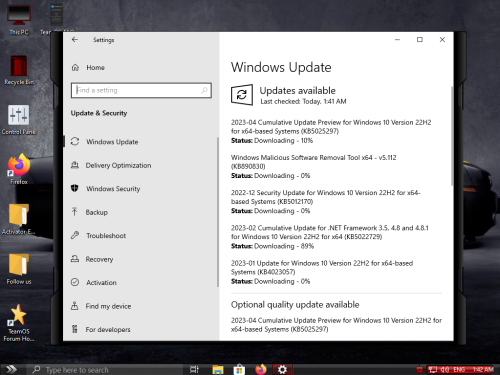Click the network icon in the system tray

click(x=433, y=369)
